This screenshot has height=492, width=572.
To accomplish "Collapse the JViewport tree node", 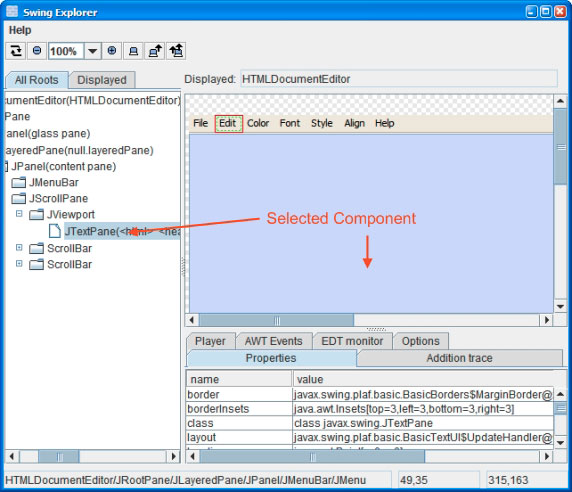I will click(x=19, y=213).
